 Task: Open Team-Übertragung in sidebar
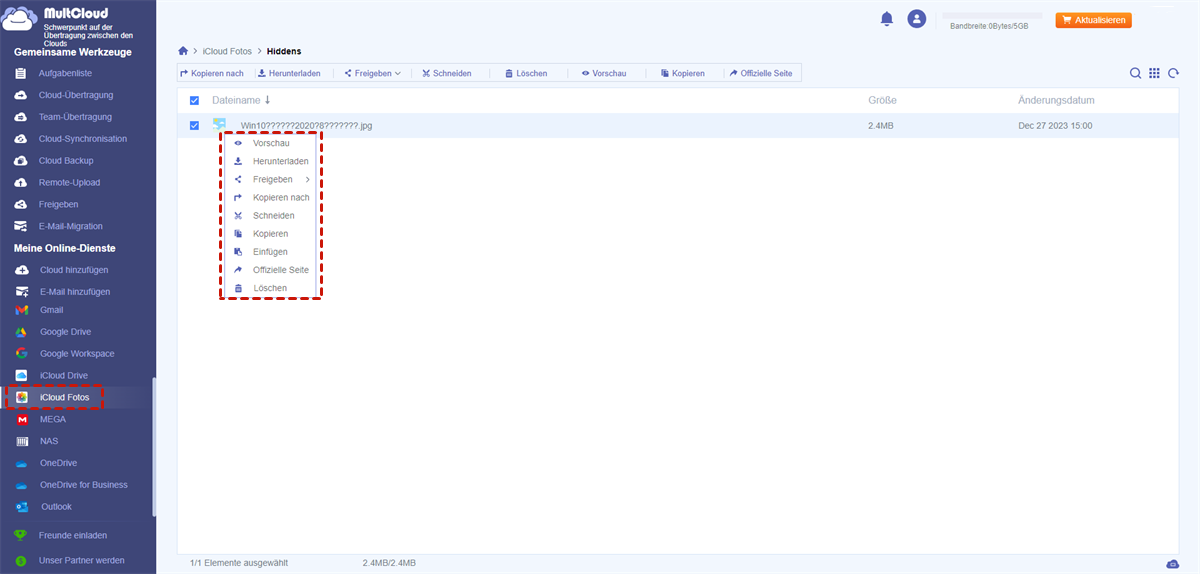click(x=75, y=117)
